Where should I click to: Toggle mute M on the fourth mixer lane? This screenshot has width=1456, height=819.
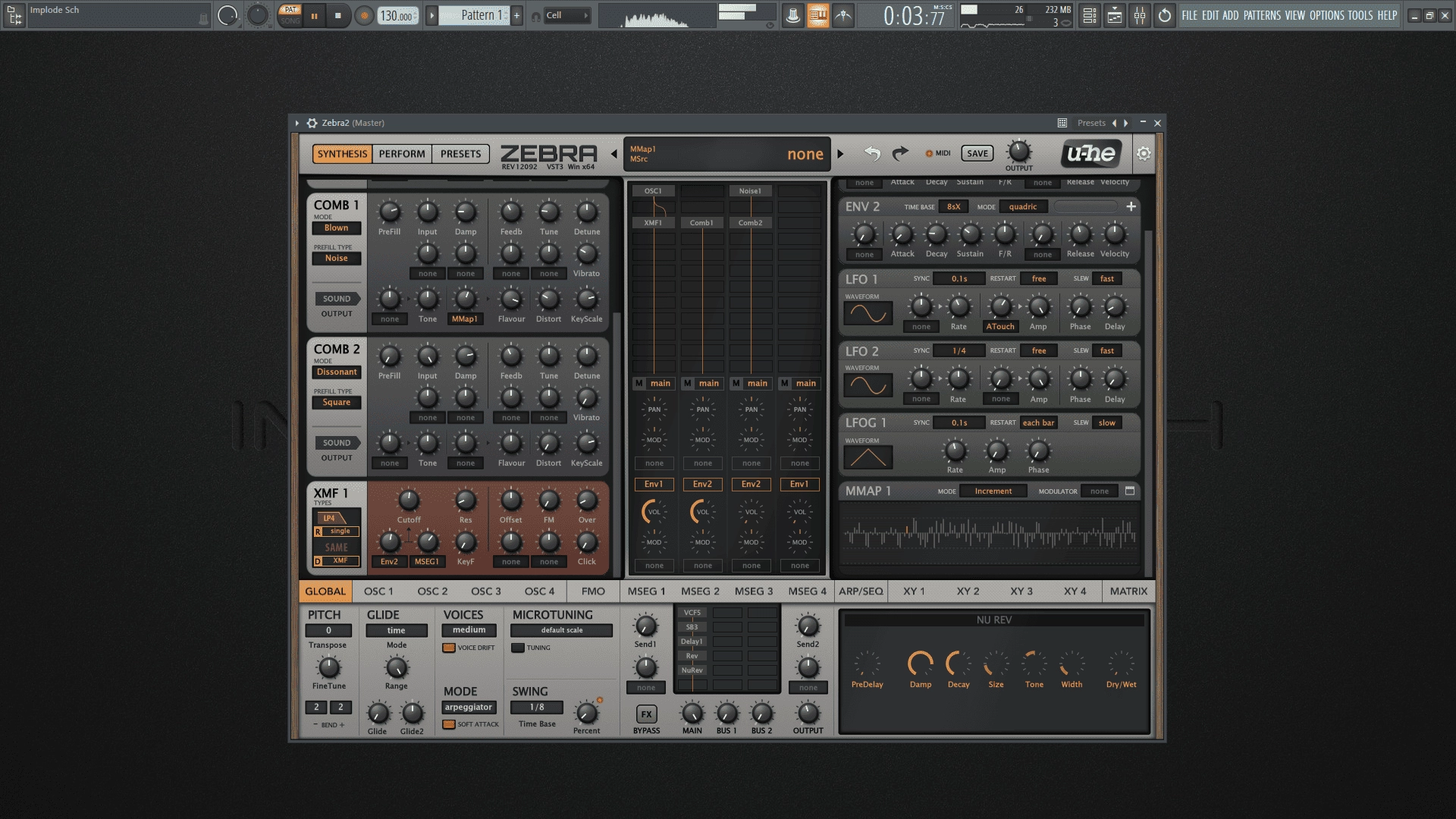tap(785, 383)
